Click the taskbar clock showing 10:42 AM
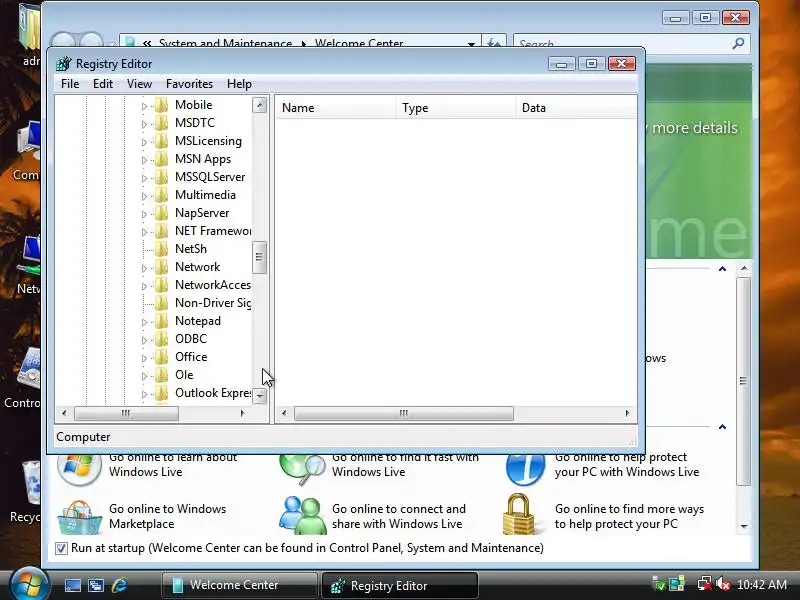The height and width of the screenshot is (600, 800). pos(762,584)
